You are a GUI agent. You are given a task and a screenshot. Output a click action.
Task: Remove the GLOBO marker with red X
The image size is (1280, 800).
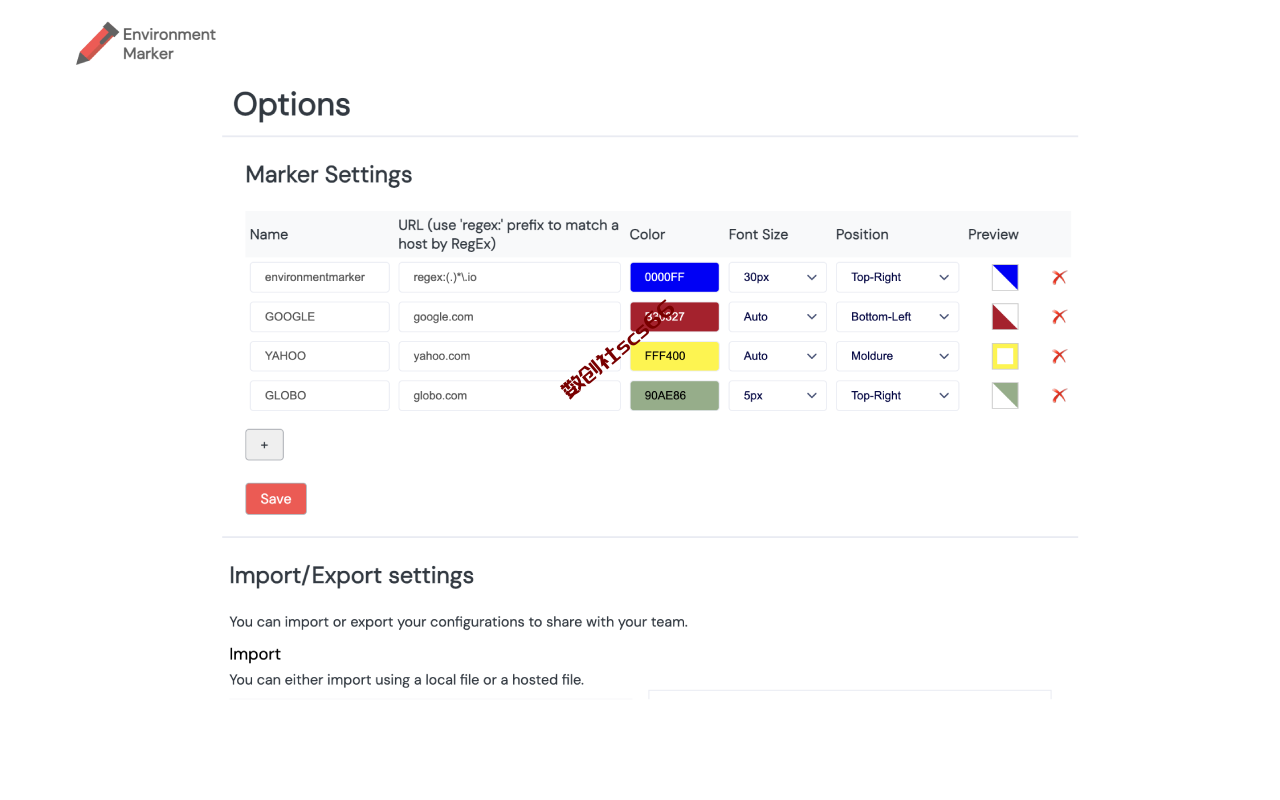click(1059, 395)
